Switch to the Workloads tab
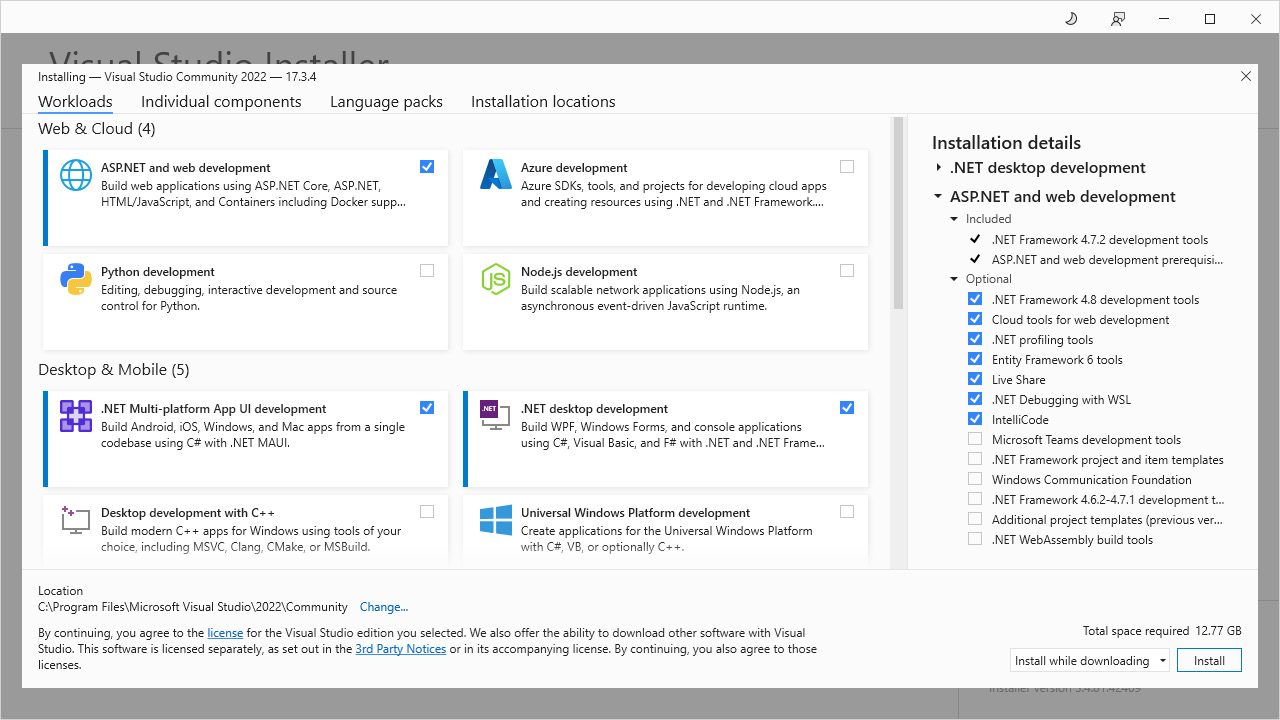 (x=75, y=102)
